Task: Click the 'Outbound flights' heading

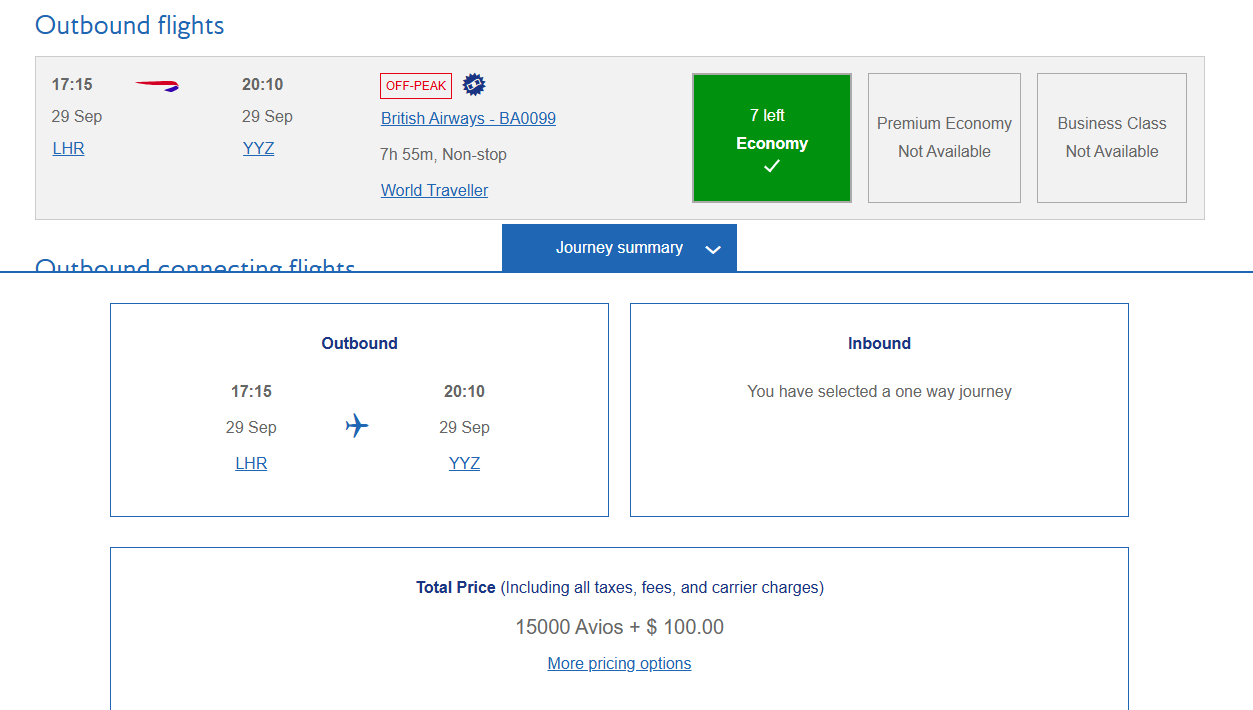Action: point(130,25)
